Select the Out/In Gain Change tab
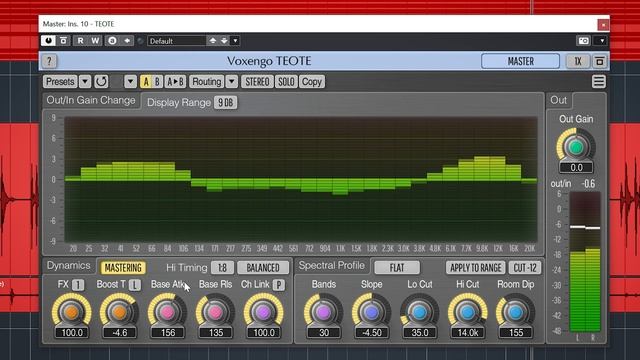The width and height of the screenshot is (640, 360). click(91, 100)
